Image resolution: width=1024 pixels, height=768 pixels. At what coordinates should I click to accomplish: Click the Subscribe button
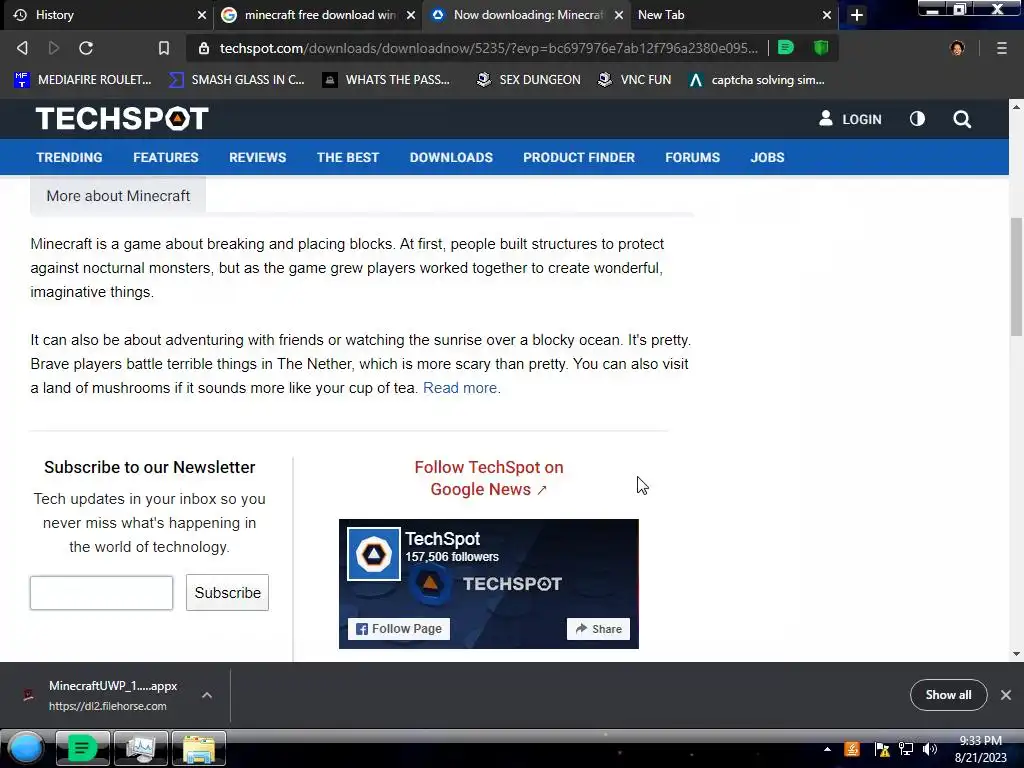[227, 592]
